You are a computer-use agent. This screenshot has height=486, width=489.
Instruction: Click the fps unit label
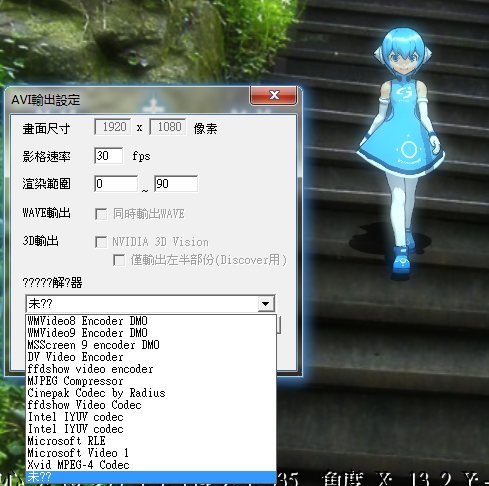tap(141, 156)
